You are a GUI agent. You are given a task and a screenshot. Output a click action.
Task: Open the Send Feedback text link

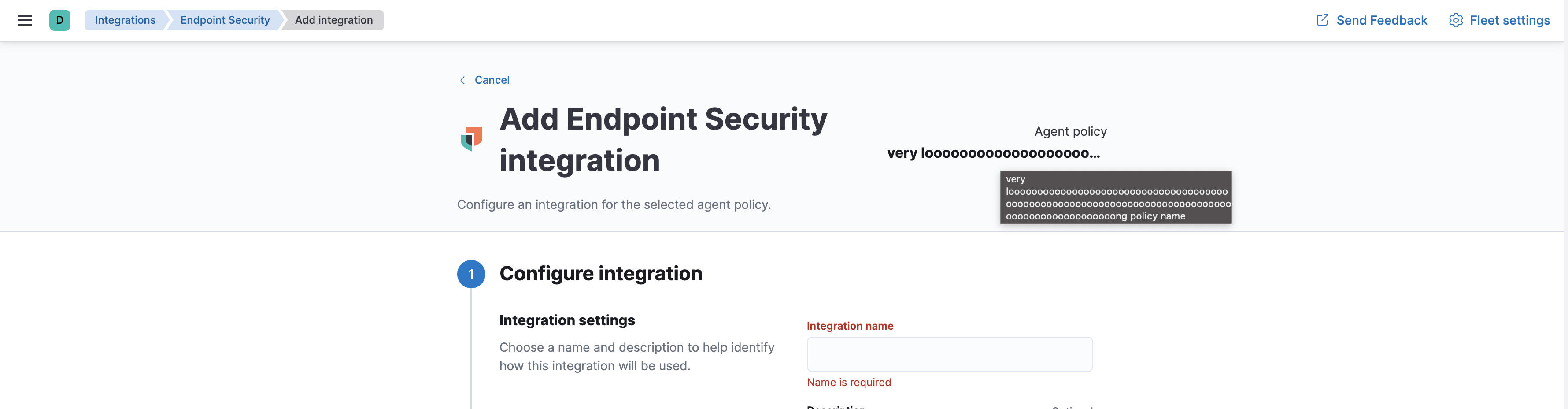point(1381,20)
